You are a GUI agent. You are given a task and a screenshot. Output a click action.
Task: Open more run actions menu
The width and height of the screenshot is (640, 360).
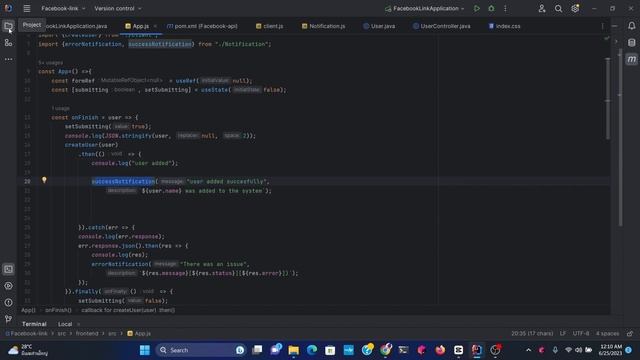point(505,9)
